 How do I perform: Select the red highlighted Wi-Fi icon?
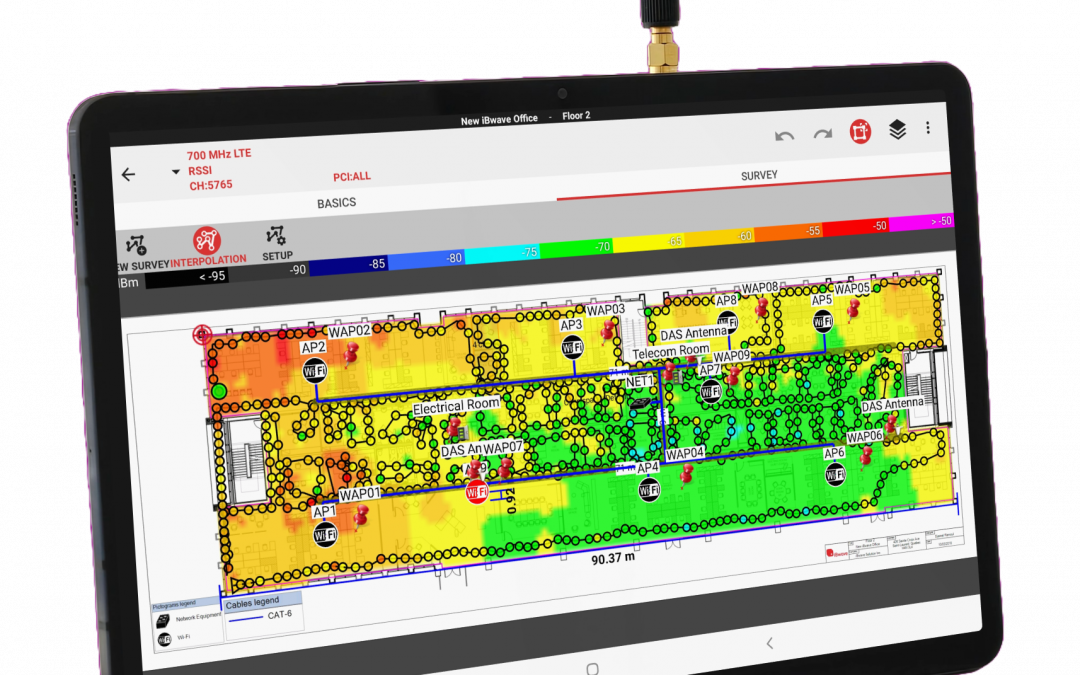pyautogui.click(x=477, y=491)
